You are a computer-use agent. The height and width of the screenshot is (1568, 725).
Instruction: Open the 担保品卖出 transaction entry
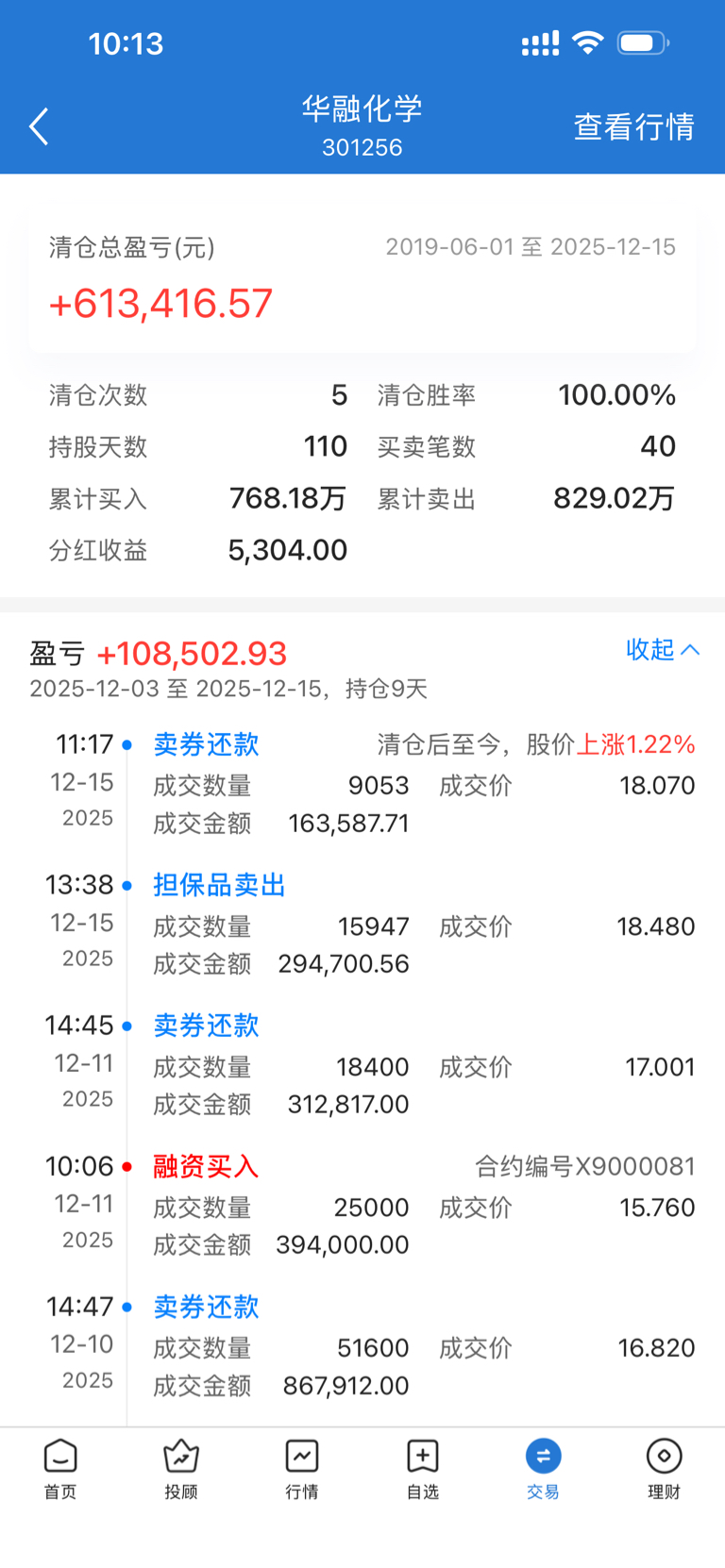coord(219,885)
